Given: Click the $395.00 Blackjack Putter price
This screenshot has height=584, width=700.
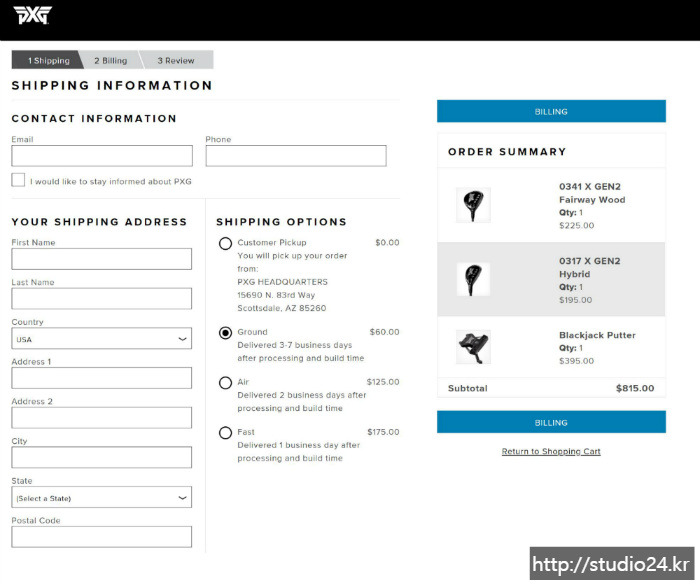Looking at the screenshot, I should tap(576, 361).
